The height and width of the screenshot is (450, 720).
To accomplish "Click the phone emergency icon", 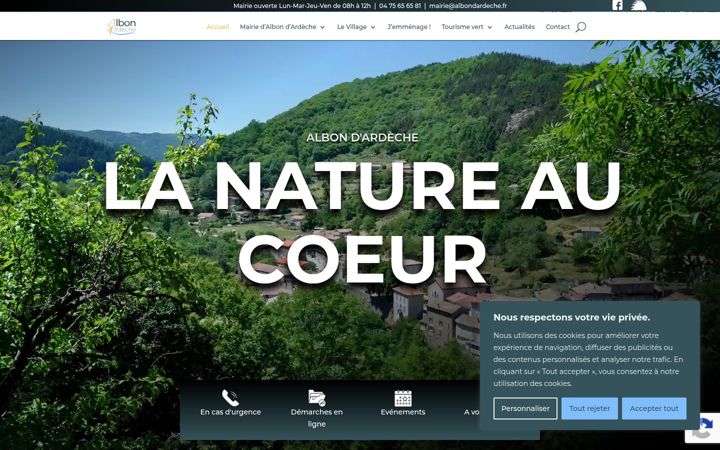I will pos(230,398).
